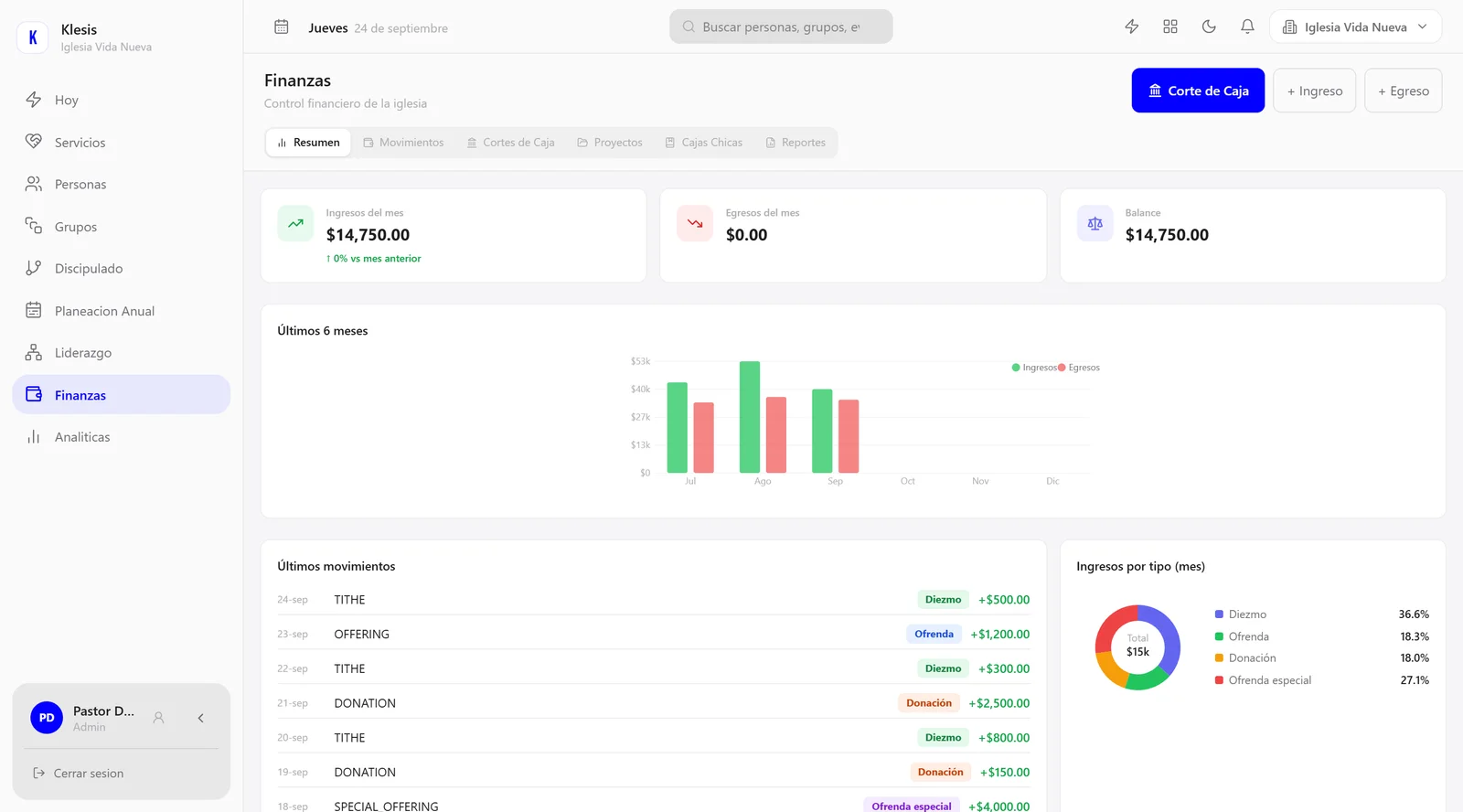The image size is (1463, 812).
Task: Click the Discipulado branch icon
Action: (x=34, y=268)
